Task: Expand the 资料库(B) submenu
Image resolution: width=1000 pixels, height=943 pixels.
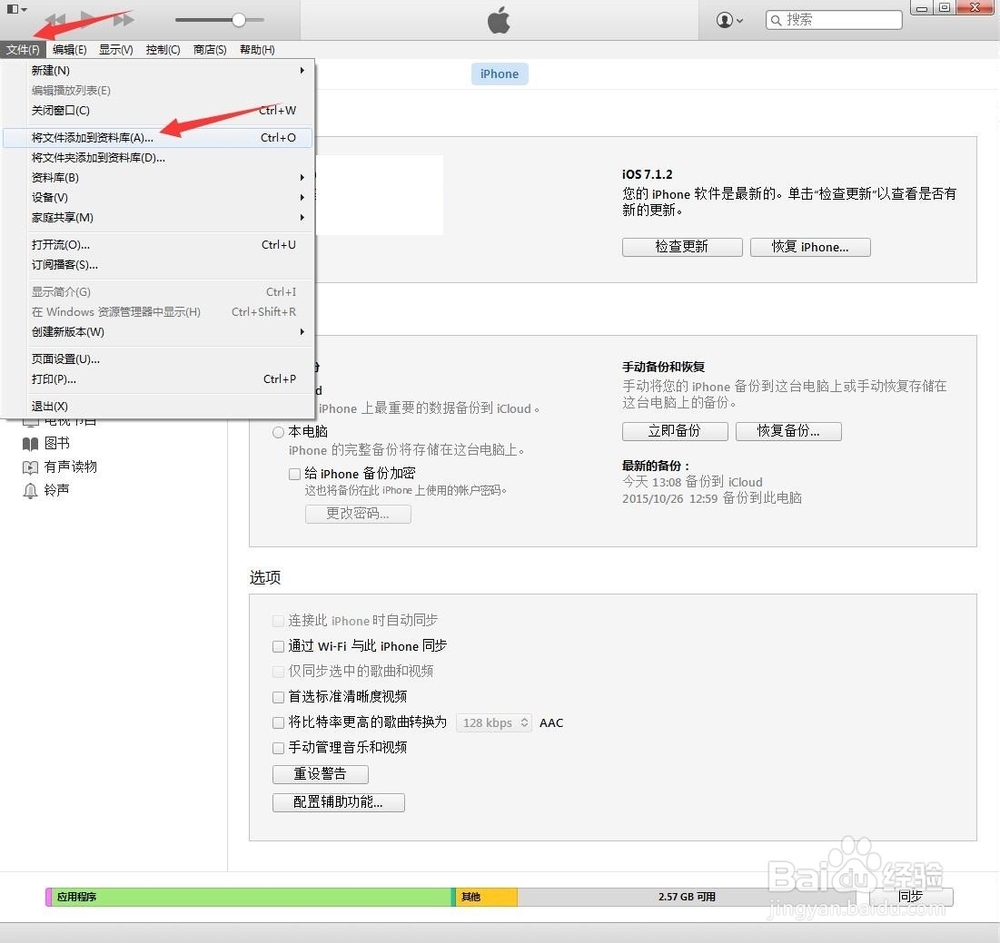Action: click(158, 177)
